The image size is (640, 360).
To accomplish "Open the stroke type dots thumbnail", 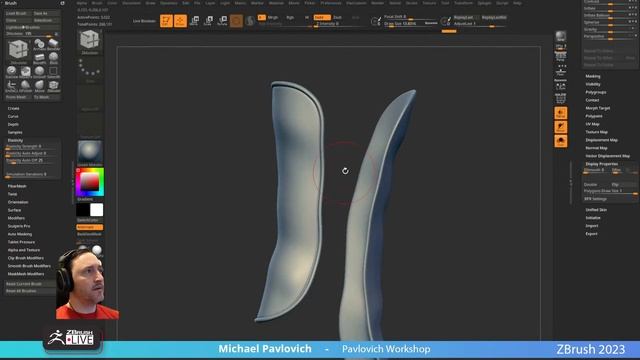I will [89, 69].
